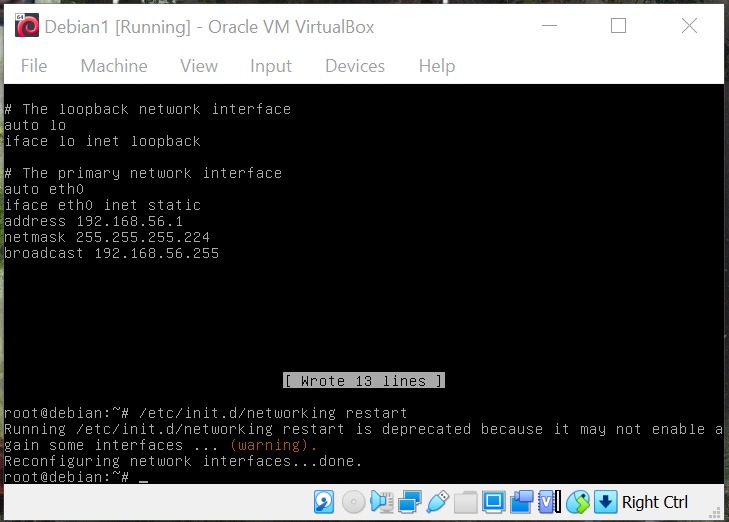Click the 'iface eth0 inet static' line
This screenshot has width=729, height=522.
tap(102, 205)
